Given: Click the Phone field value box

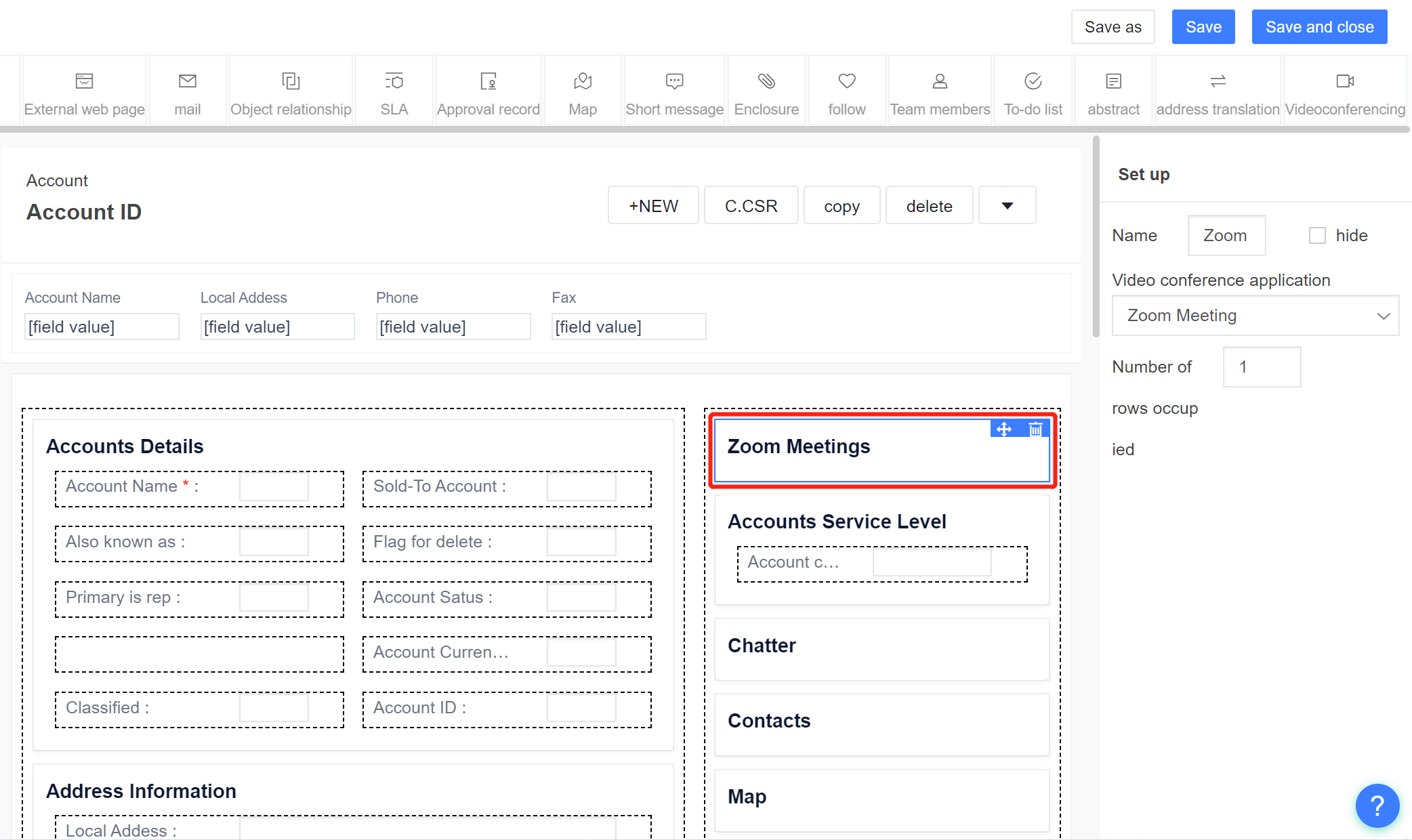Looking at the screenshot, I should [453, 327].
